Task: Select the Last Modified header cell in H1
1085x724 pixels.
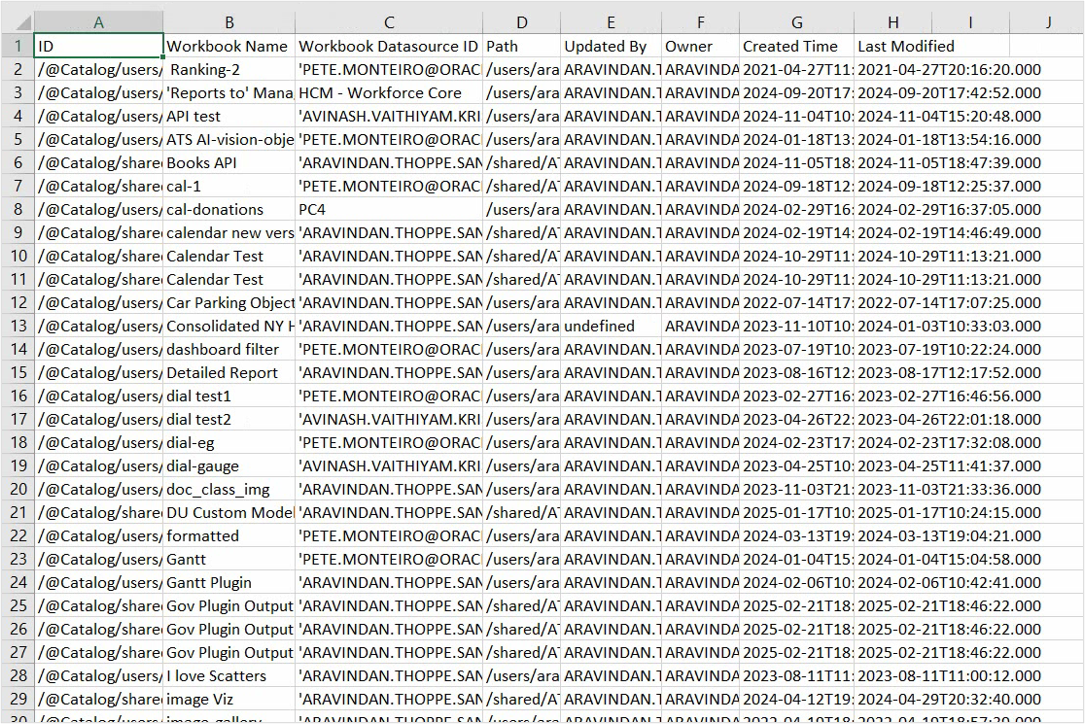Action: 891,46
